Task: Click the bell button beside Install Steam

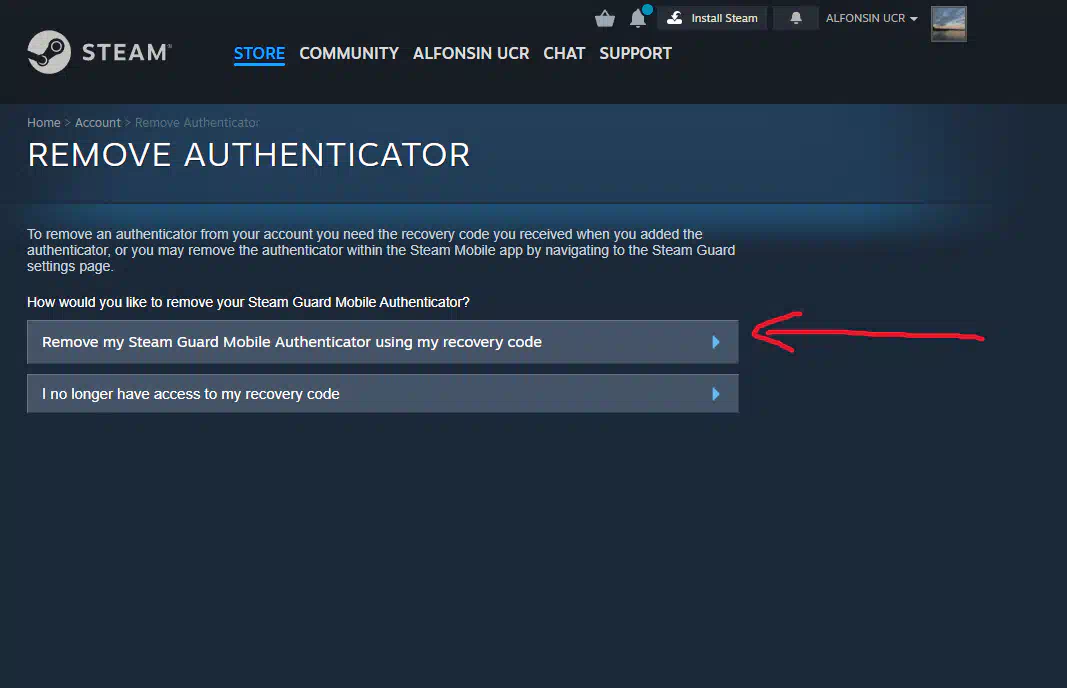Action: [796, 18]
